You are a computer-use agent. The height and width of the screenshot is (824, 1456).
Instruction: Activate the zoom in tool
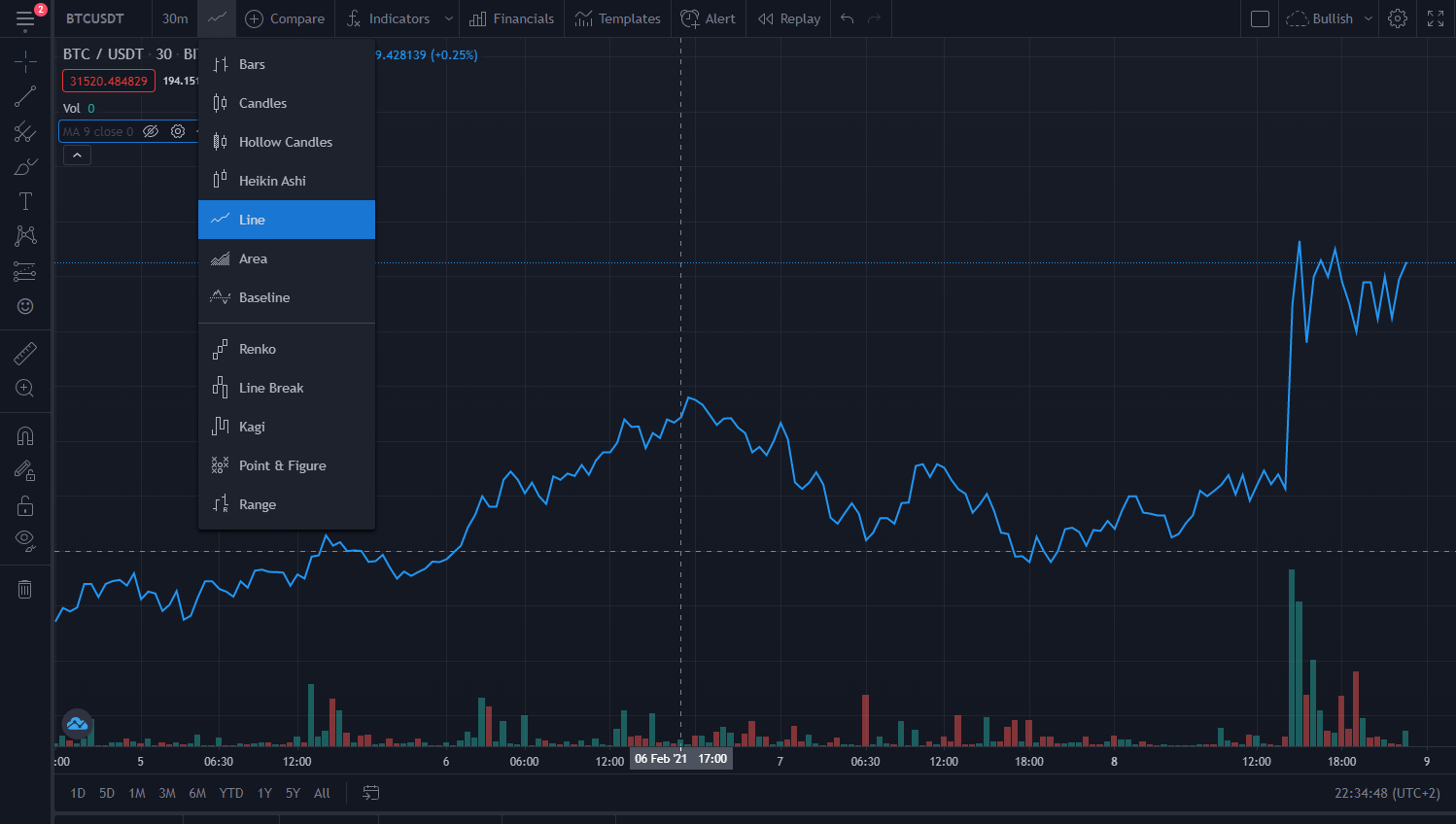point(25,389)
